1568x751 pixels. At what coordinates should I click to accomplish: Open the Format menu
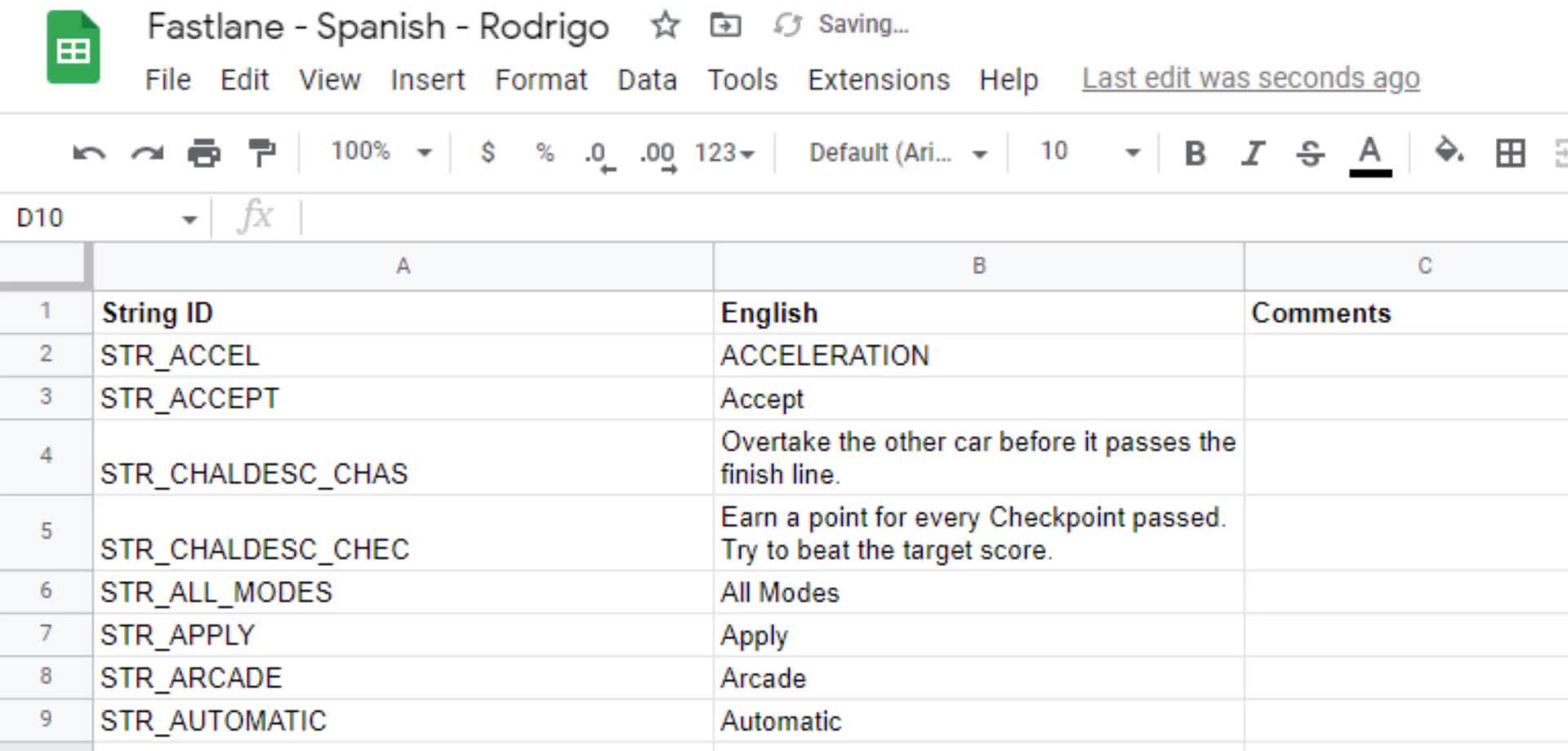[x=541, y=80]
